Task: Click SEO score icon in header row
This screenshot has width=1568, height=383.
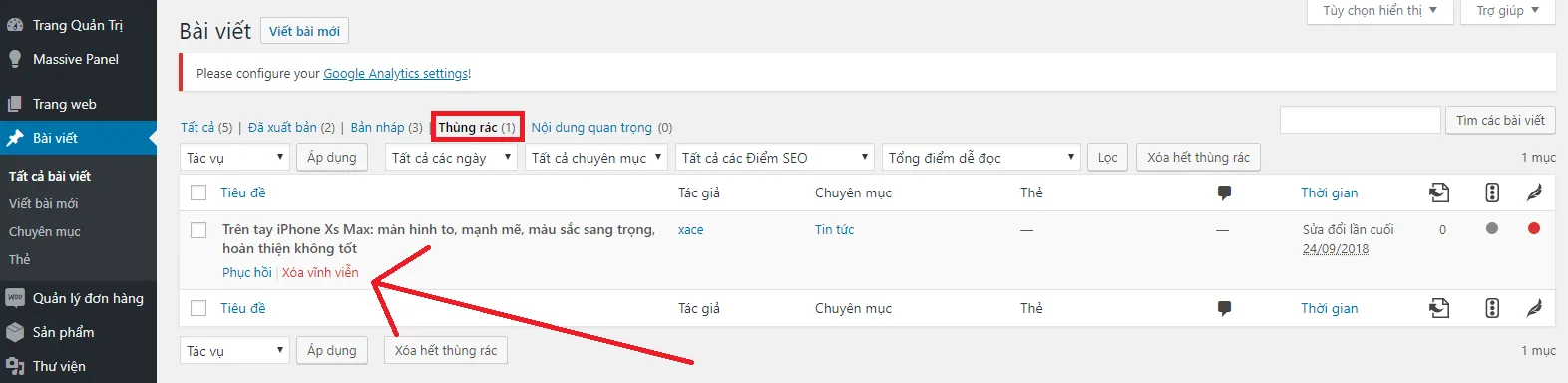Action: pyautogui.click(x=1492, y=192)
